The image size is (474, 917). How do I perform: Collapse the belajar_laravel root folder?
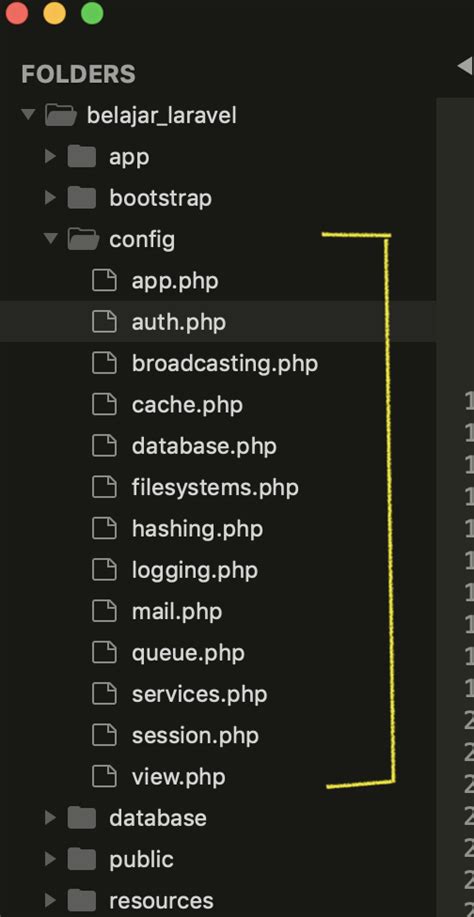tap(27, 114)
